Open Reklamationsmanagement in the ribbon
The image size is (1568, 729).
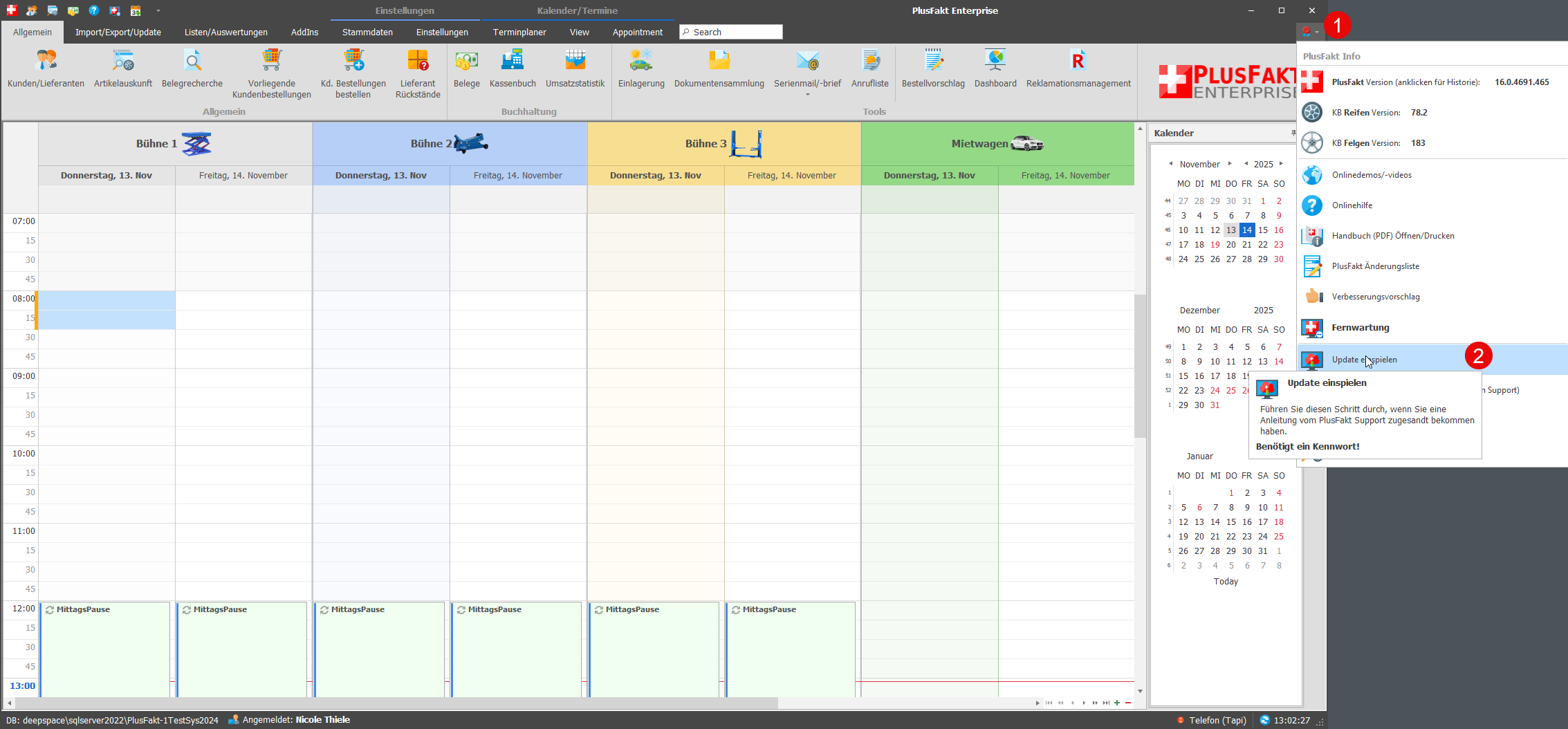coord(1078,68)
